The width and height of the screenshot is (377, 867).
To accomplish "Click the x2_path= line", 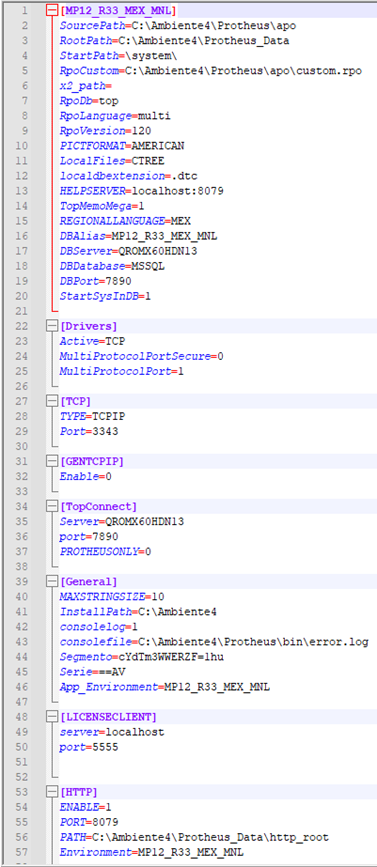I will click(86, 86).
